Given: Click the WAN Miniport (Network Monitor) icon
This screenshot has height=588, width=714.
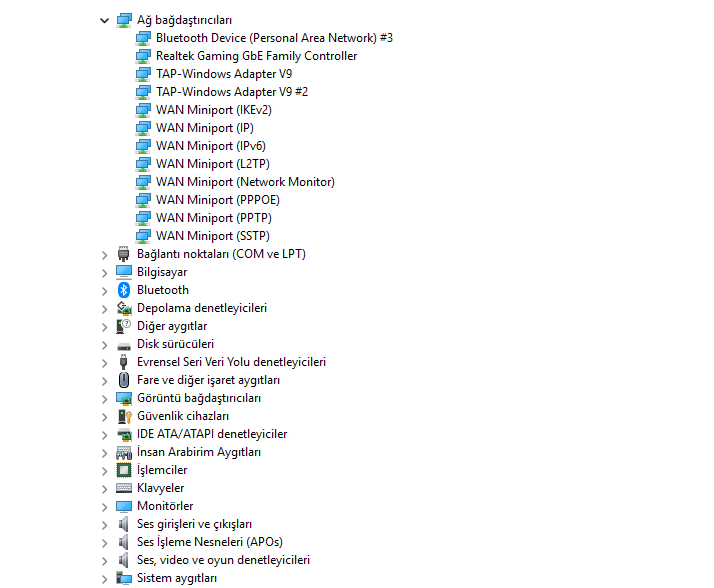Looking at the screenshot, I should pos(143,182).
